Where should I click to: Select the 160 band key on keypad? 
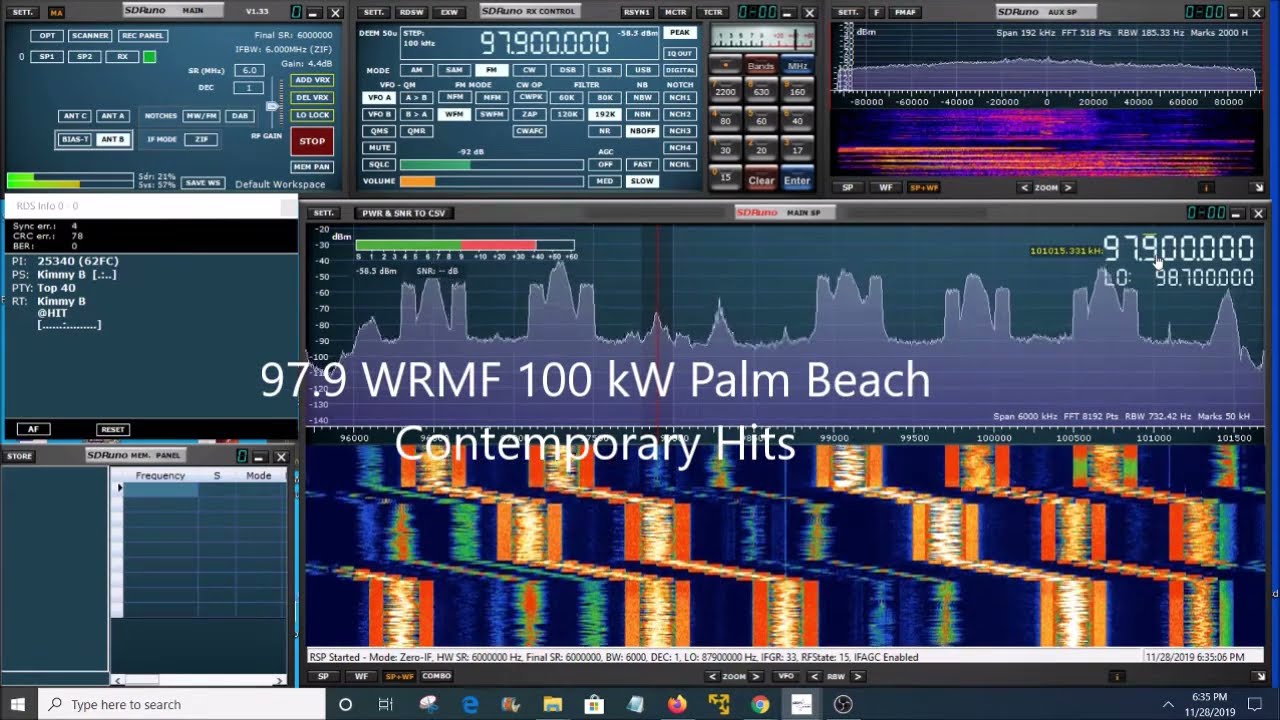(797, 92)
